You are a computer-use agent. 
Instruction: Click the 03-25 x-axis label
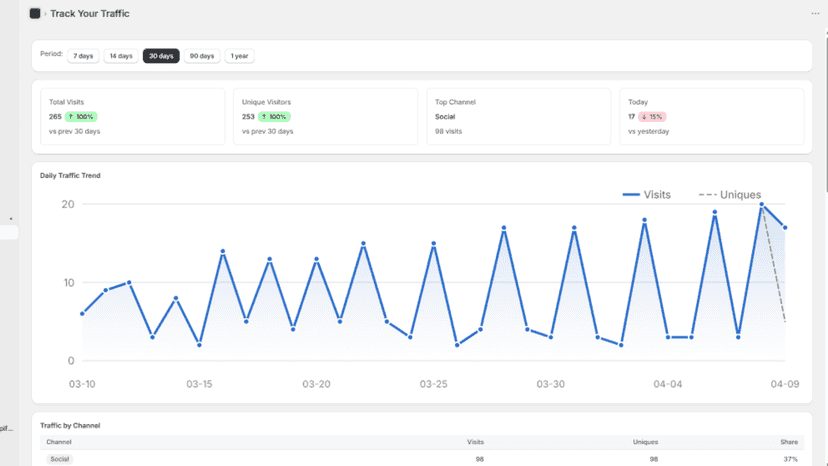click(x=434, y=384)
